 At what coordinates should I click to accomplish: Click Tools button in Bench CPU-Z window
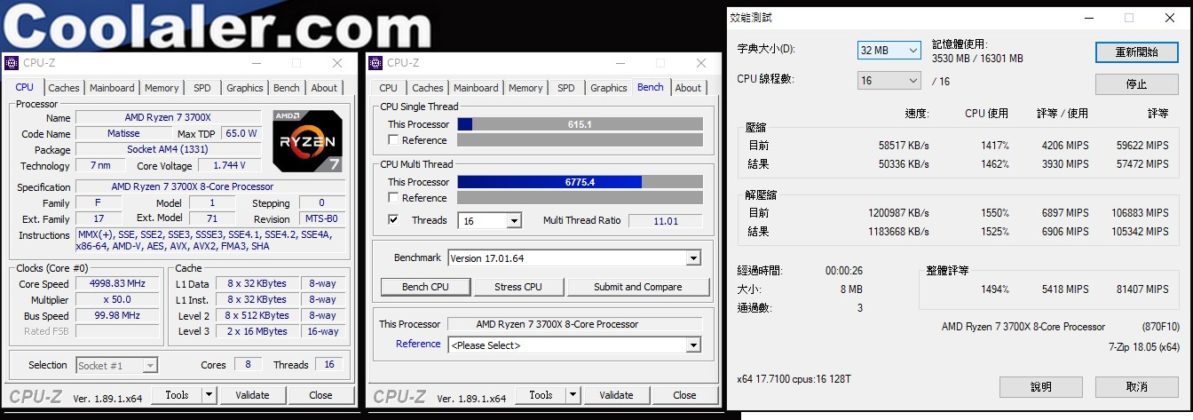(540, 395)
